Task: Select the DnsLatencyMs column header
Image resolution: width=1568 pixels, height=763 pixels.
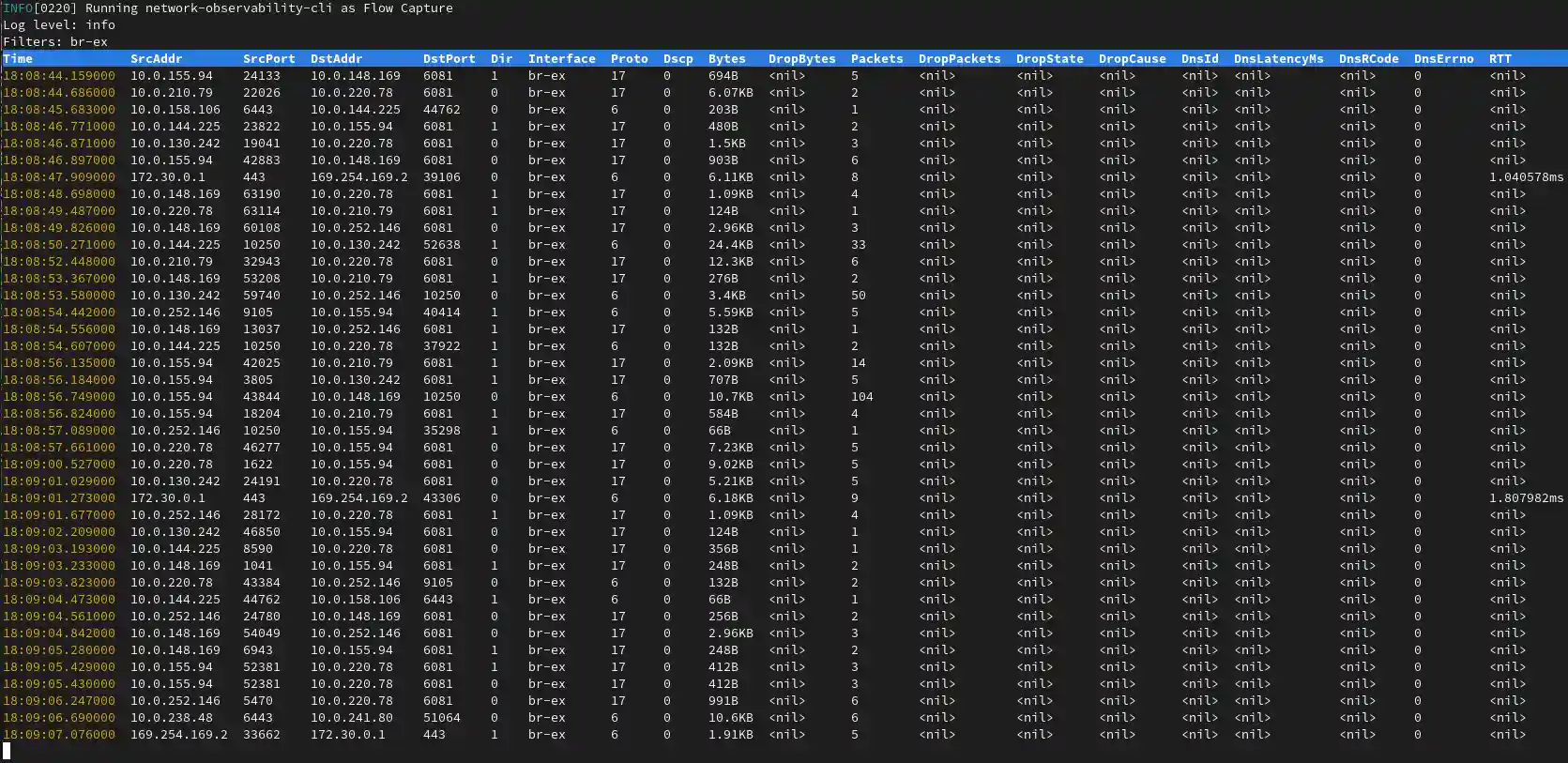Action: pos(1278,58)
